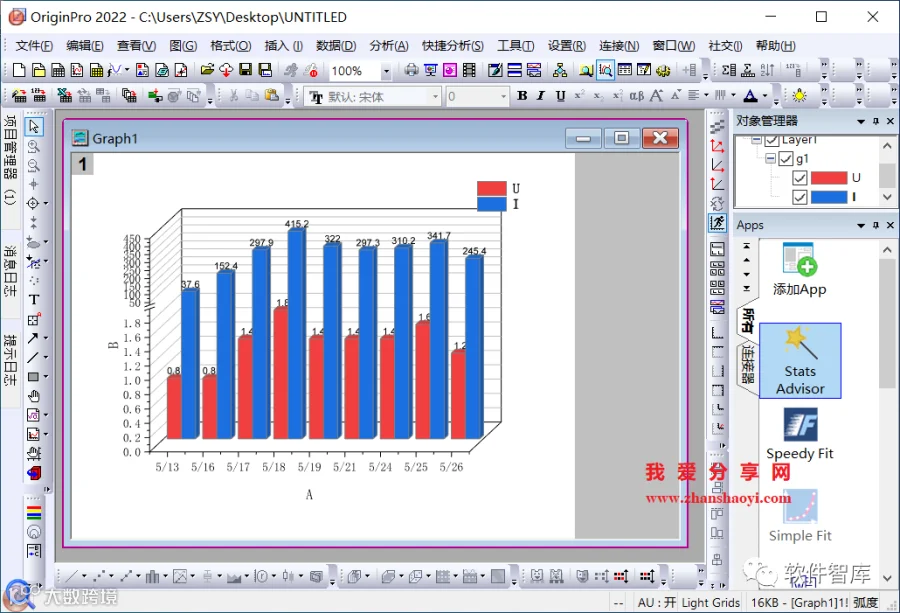This screenshot has height=613, width=900.
Task: Click the red U swatch in Object Manager
Action: coord(829,178)
